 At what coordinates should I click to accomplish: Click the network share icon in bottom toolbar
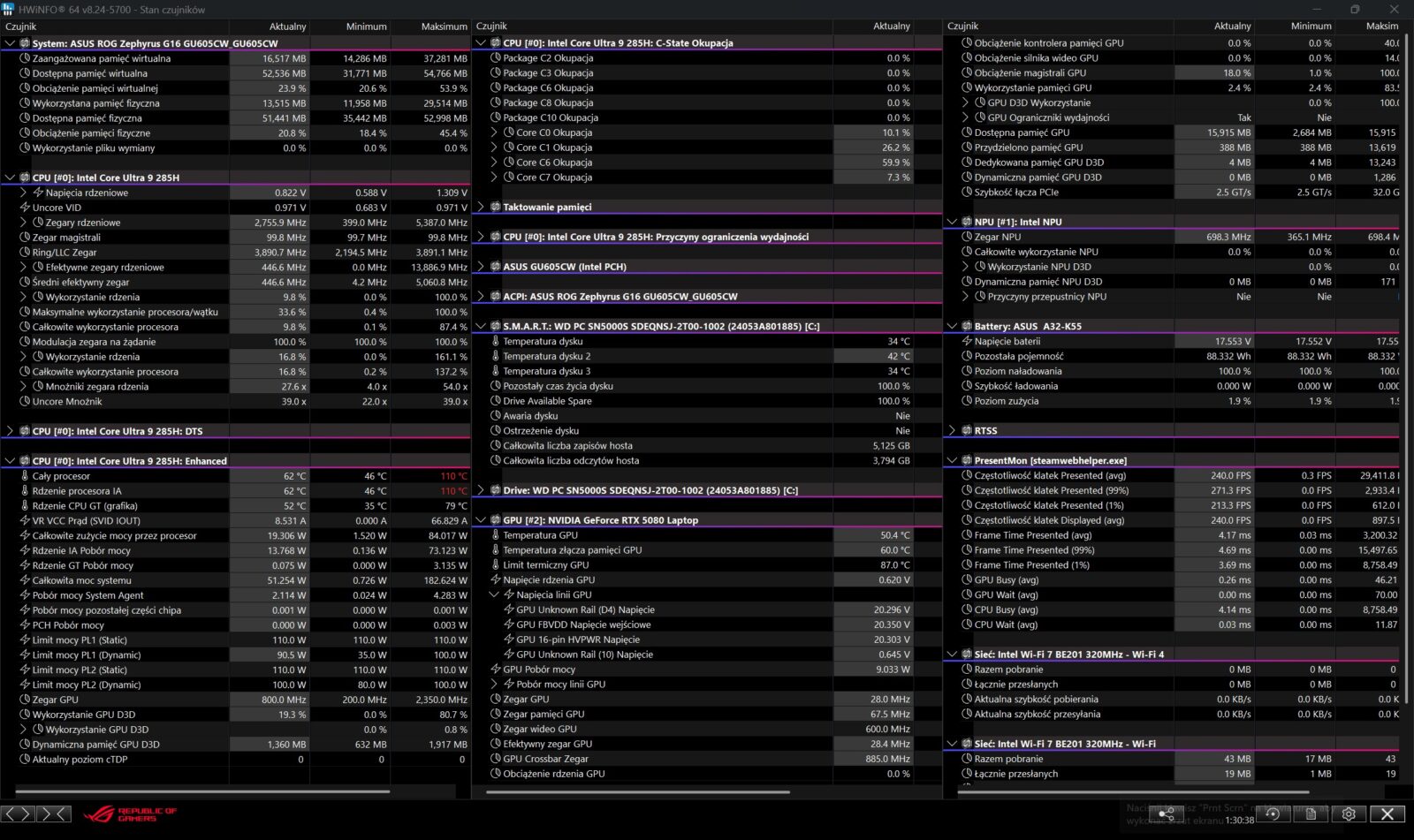(x=1167, y=814)
